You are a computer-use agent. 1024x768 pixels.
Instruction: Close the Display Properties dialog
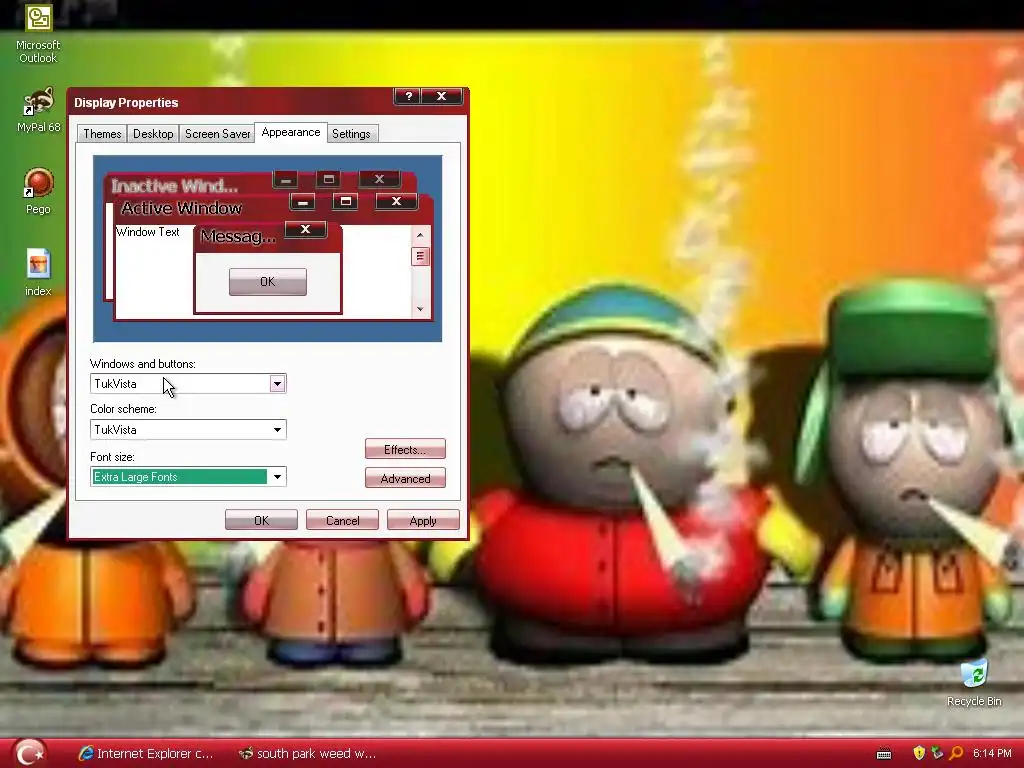(x=441, y=96)
